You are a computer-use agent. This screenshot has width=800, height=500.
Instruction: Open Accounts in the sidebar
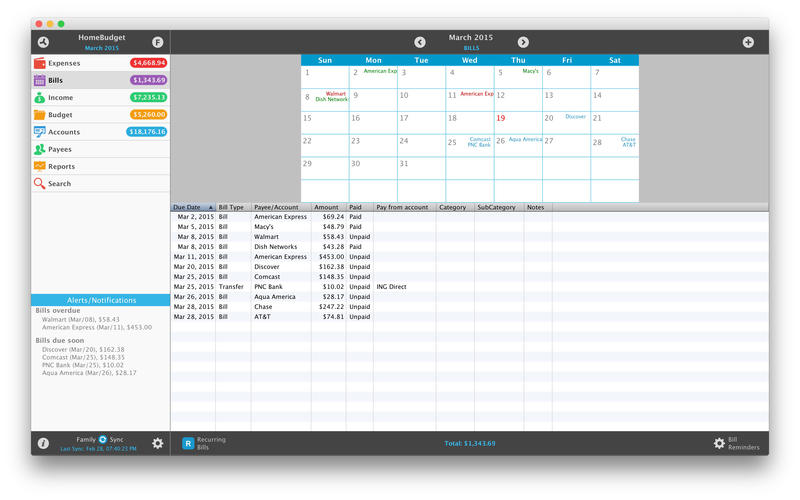63,132
